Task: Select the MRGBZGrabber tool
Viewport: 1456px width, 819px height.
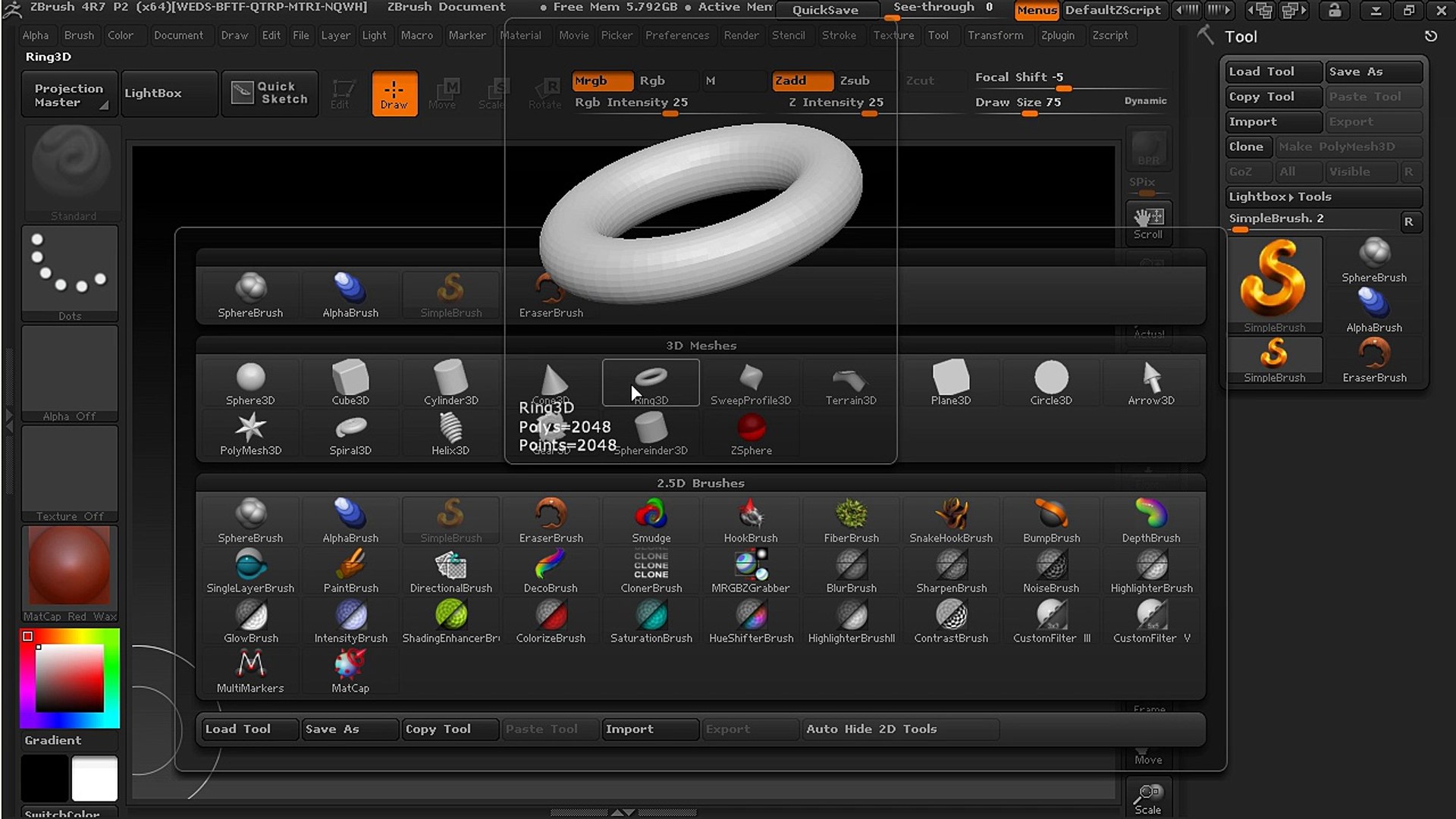Action: [x=751, y=571]
